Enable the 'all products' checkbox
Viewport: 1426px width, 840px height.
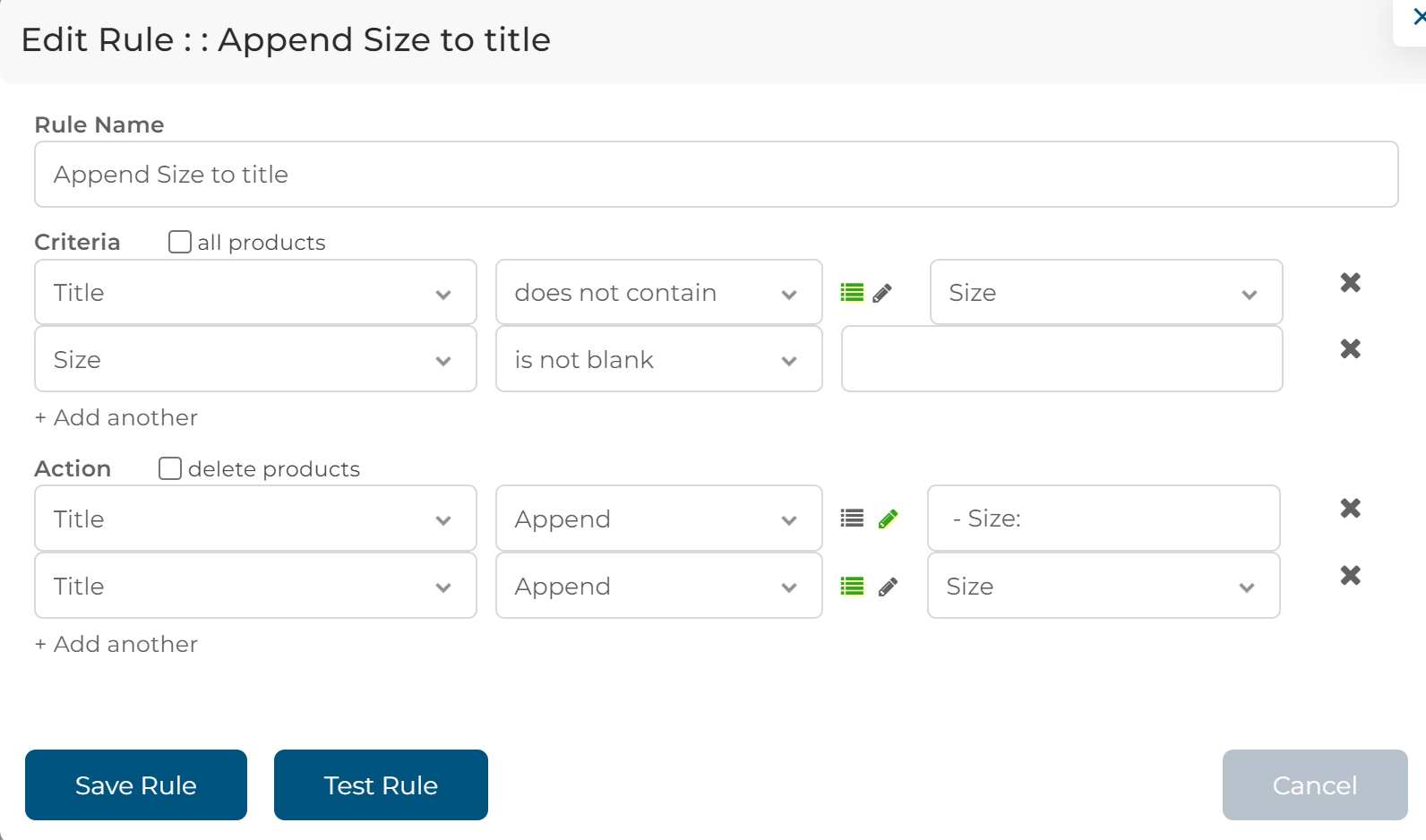(180, 242)
